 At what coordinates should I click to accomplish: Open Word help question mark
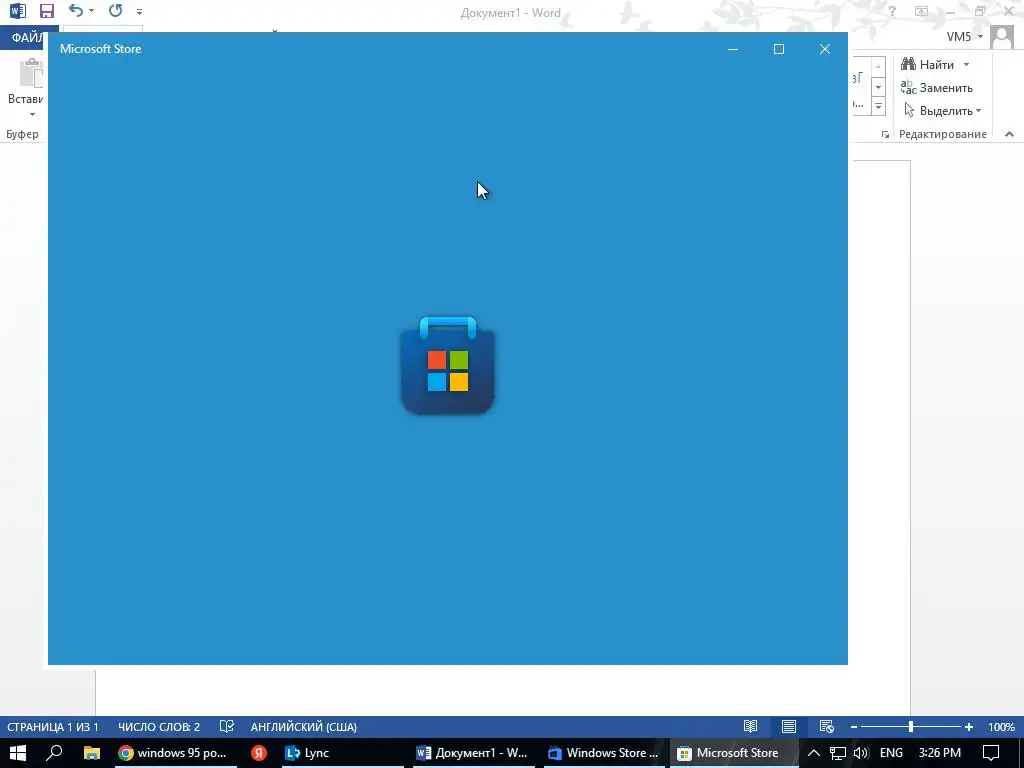click(x=892, y=11)
